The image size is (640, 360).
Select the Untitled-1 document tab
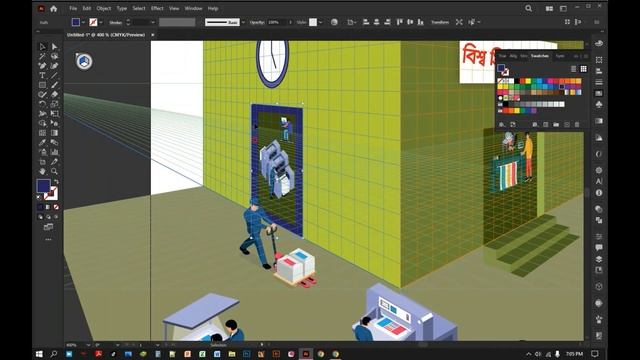pyautogui.click(x=106, y=35)
